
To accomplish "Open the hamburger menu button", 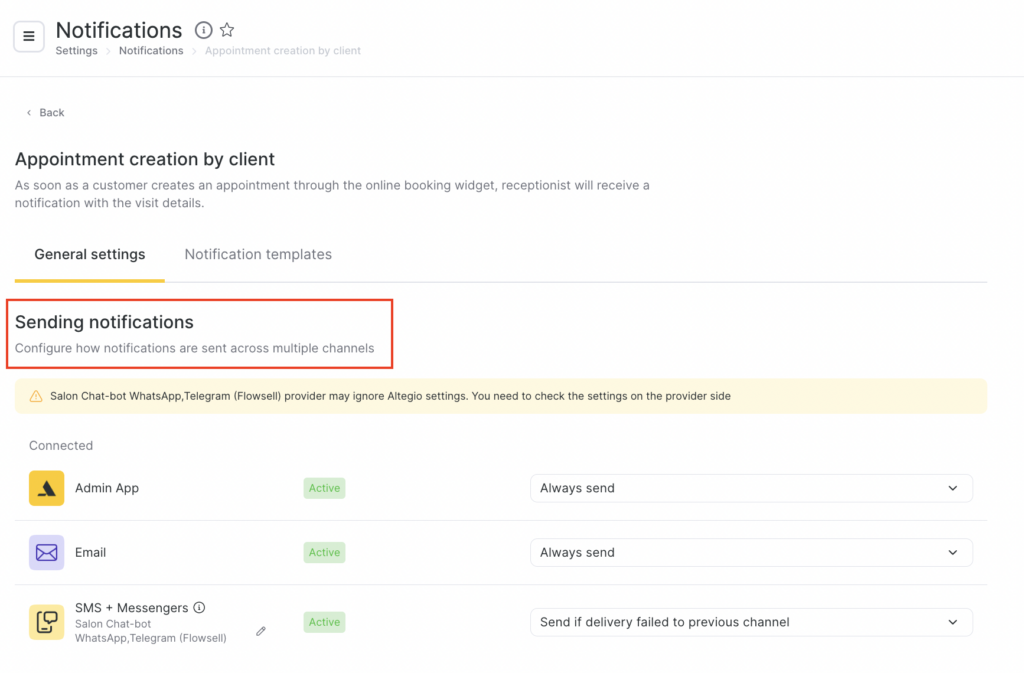I will 29,36.
